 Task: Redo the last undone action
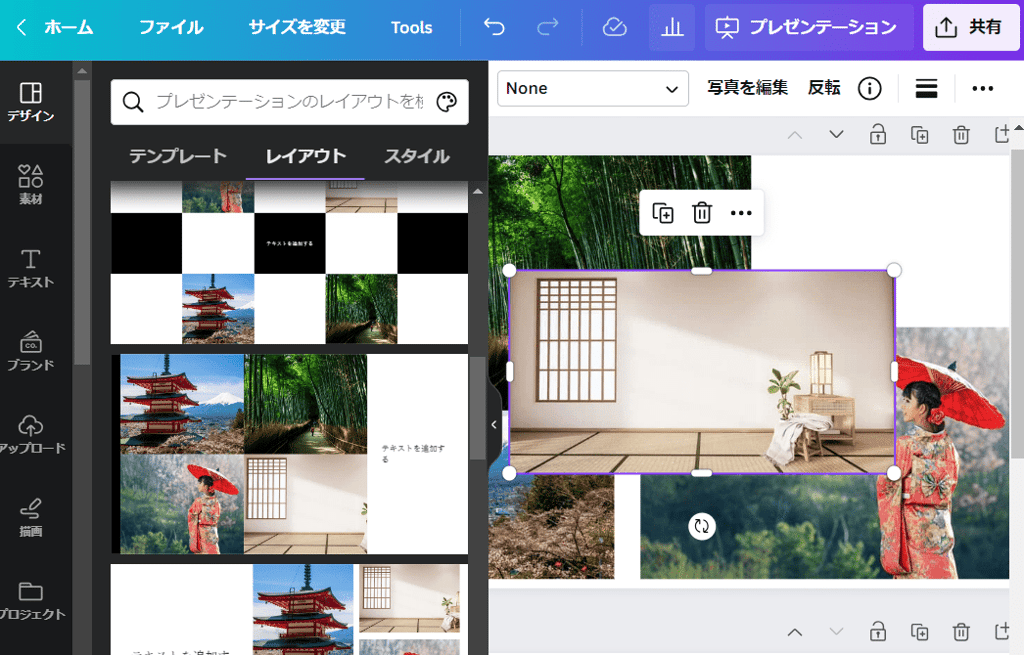pos(547,27)
